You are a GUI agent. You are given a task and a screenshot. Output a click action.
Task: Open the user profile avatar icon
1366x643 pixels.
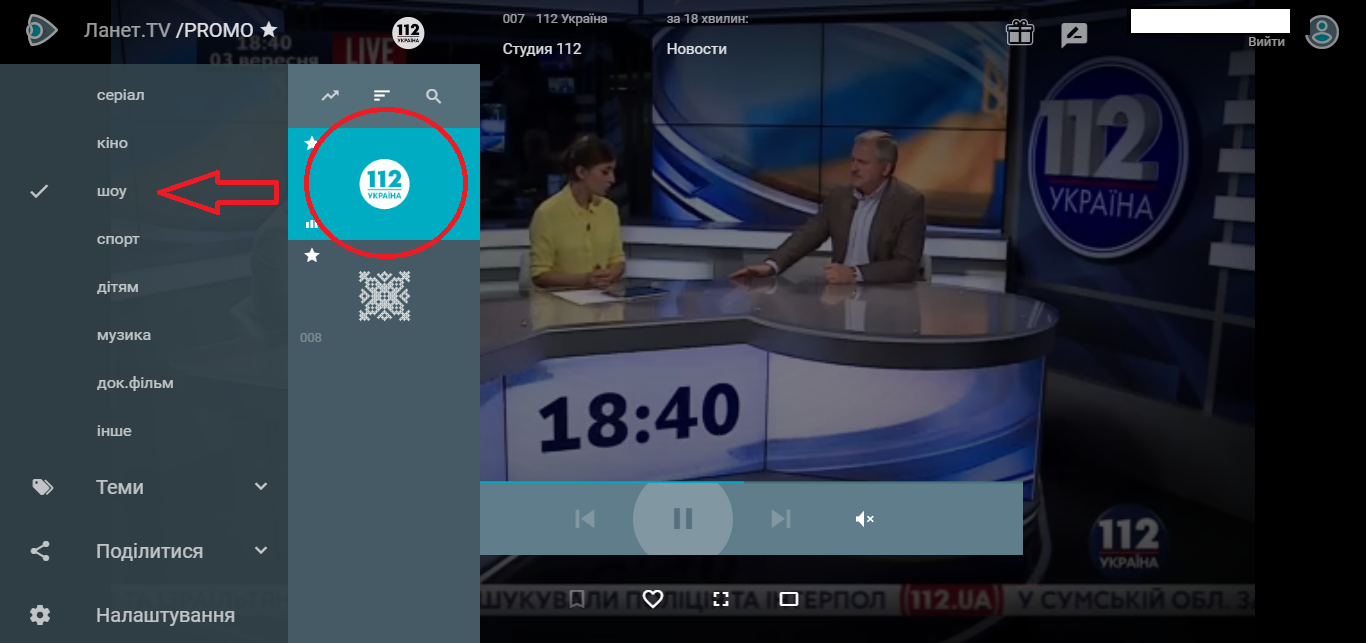point(1322,31)
